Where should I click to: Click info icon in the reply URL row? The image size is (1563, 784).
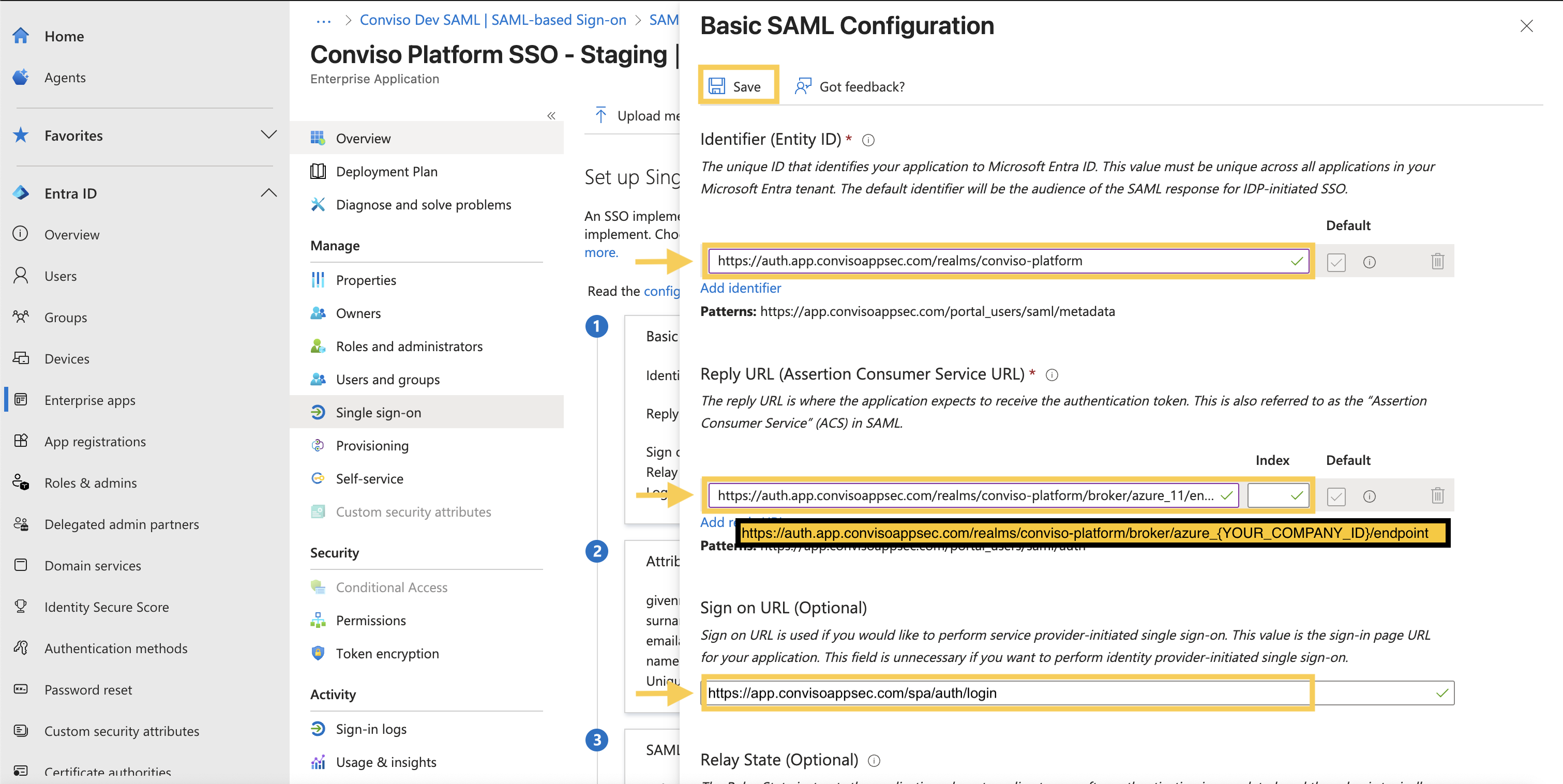[x=1369, y=496]
